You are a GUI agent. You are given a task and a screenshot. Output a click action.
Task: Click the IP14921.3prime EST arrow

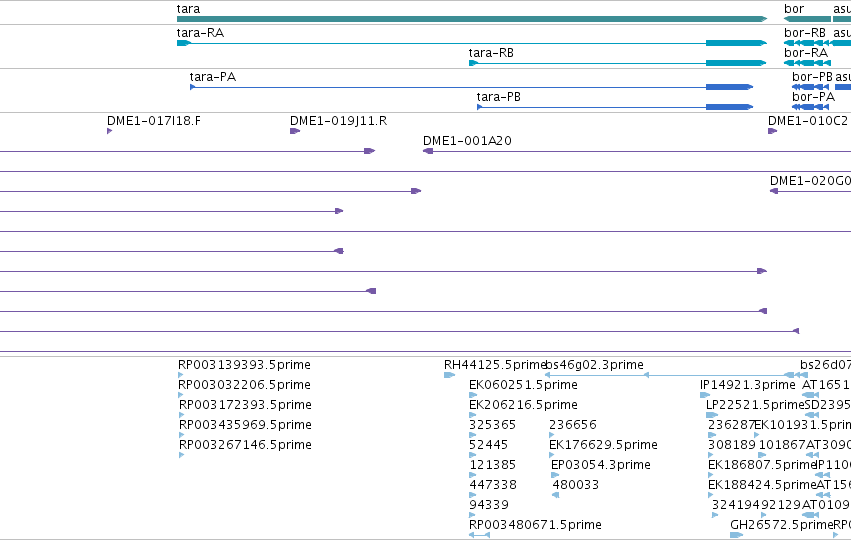pos(705,395)
